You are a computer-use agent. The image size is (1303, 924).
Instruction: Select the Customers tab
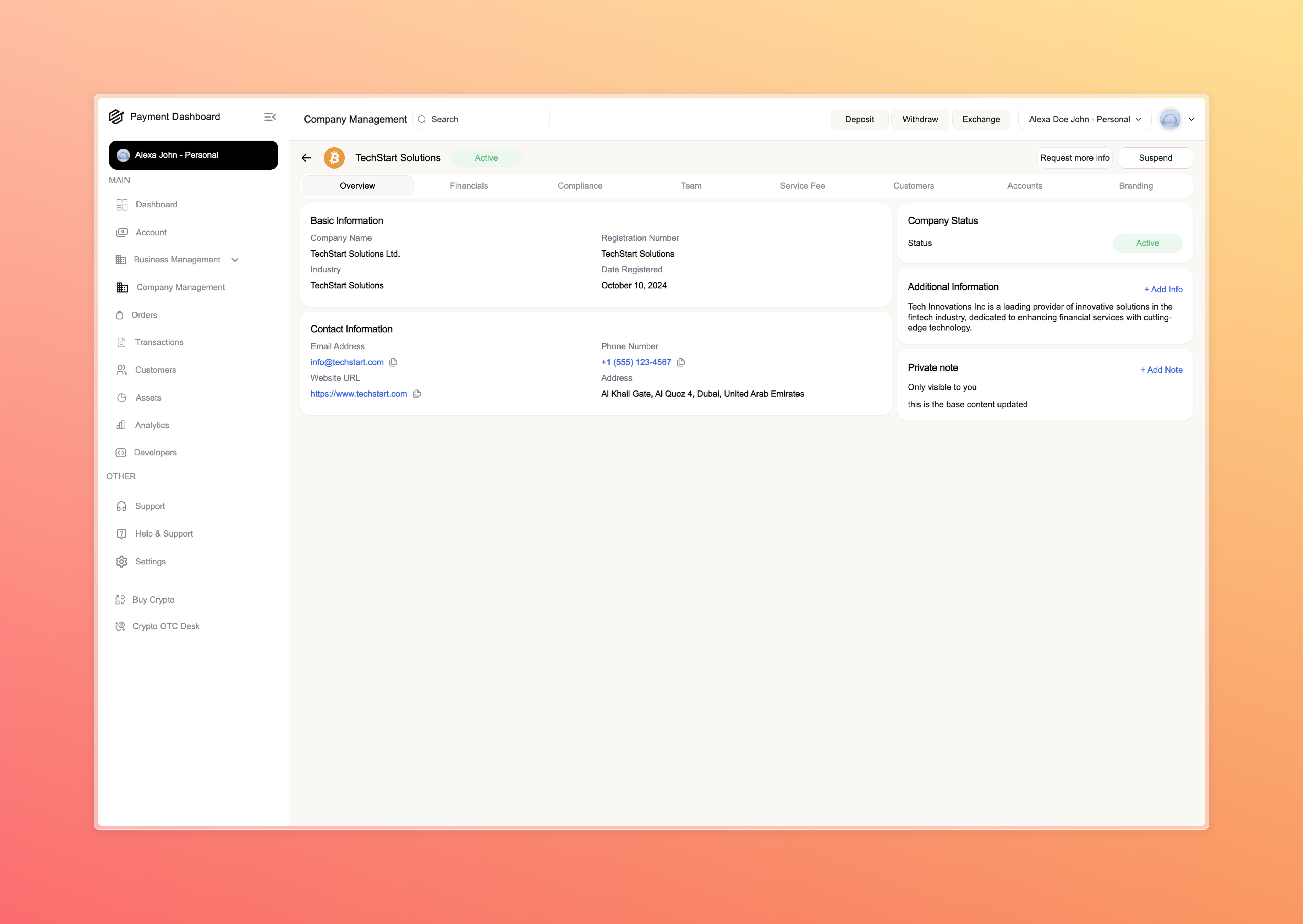(913, 186)
